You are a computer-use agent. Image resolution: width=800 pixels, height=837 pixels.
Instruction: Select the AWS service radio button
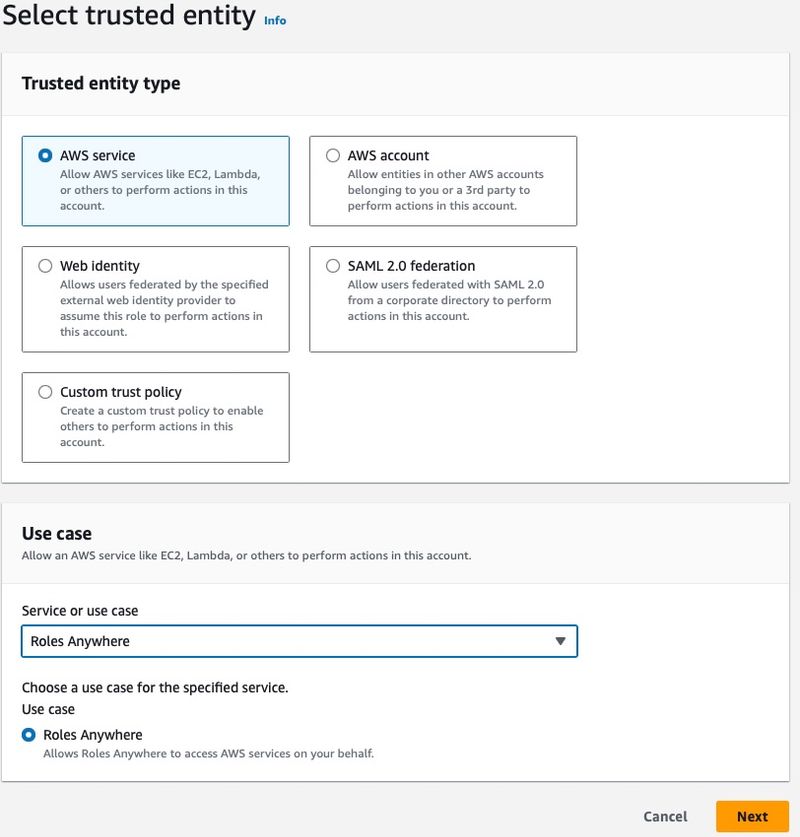(x=45, y=156)
